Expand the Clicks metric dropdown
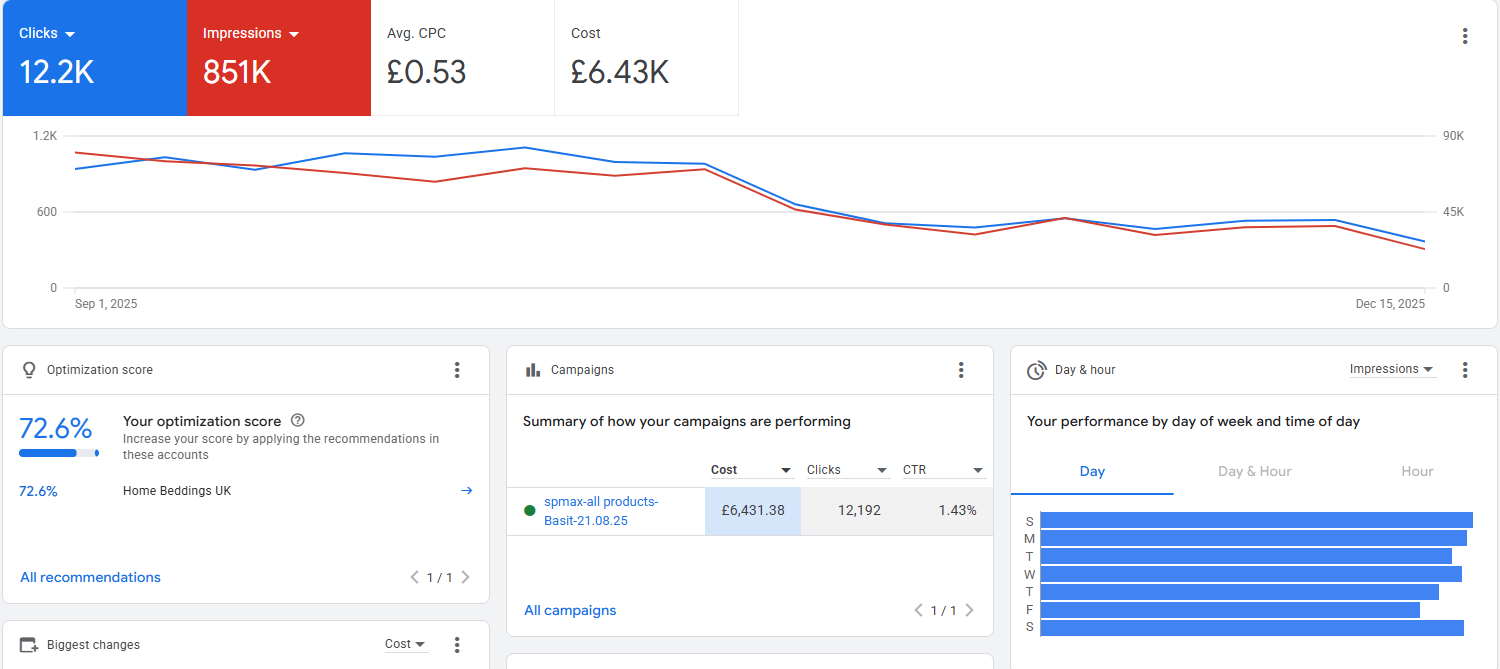 [x=70, y=34]
